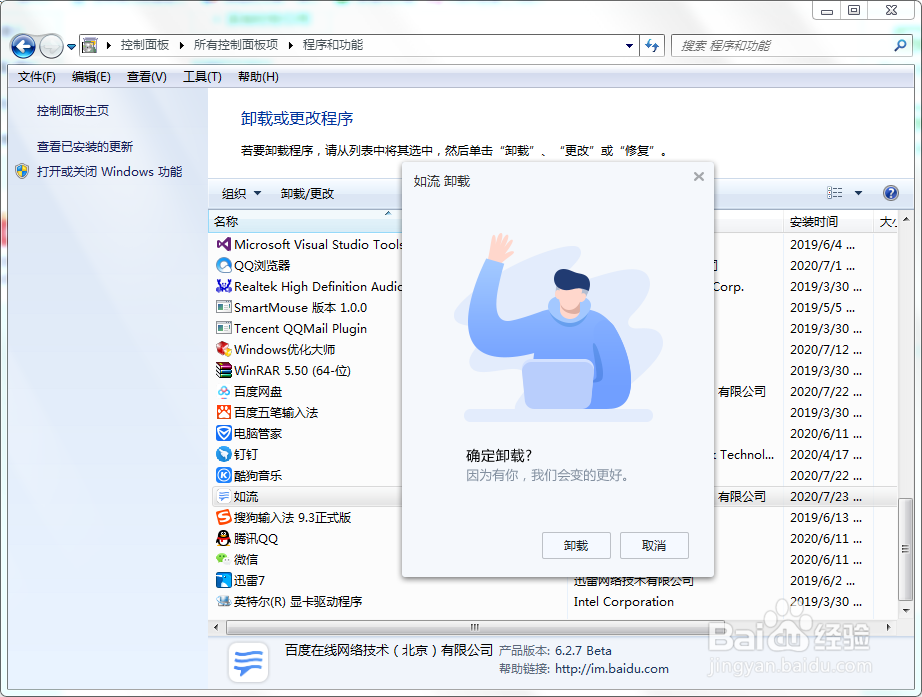
Task: Select 控制面板 breadcrumb segment
Action: click(145, 45)
